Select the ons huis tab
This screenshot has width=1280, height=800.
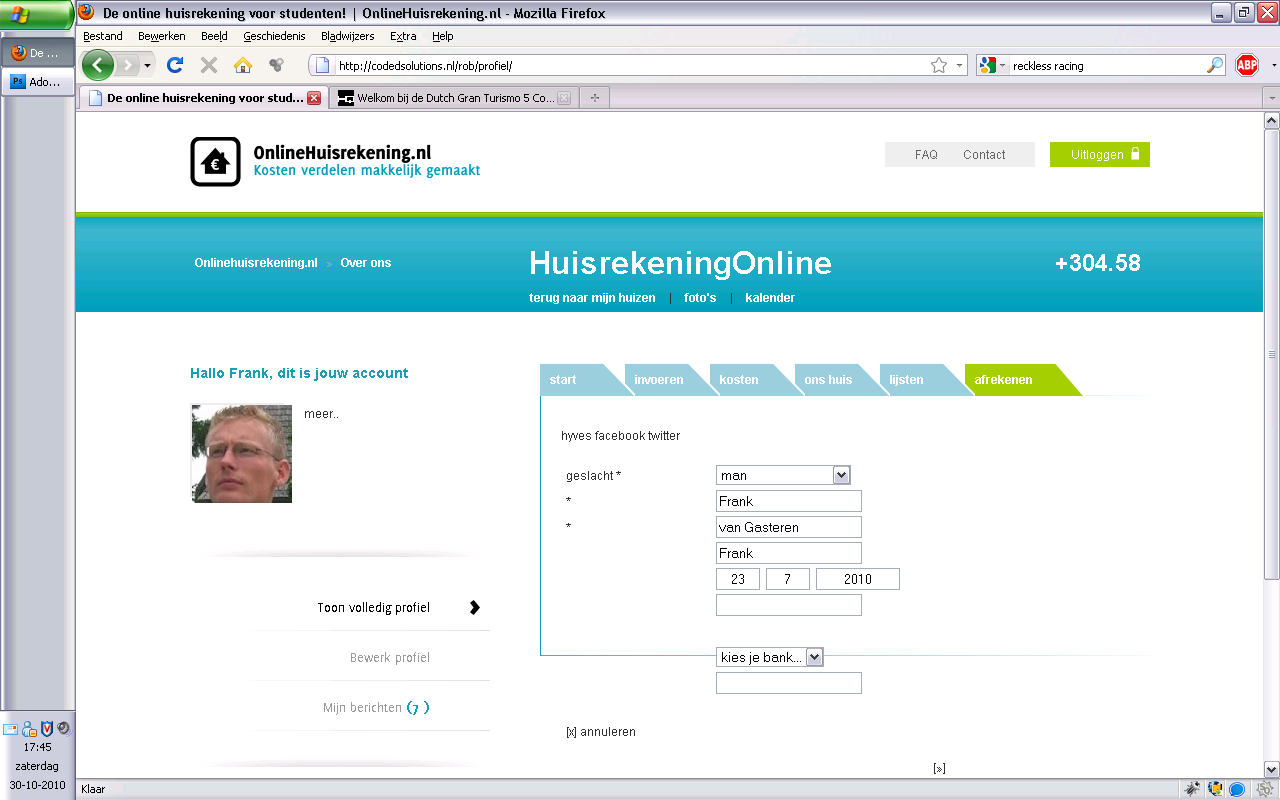(828, 380)
